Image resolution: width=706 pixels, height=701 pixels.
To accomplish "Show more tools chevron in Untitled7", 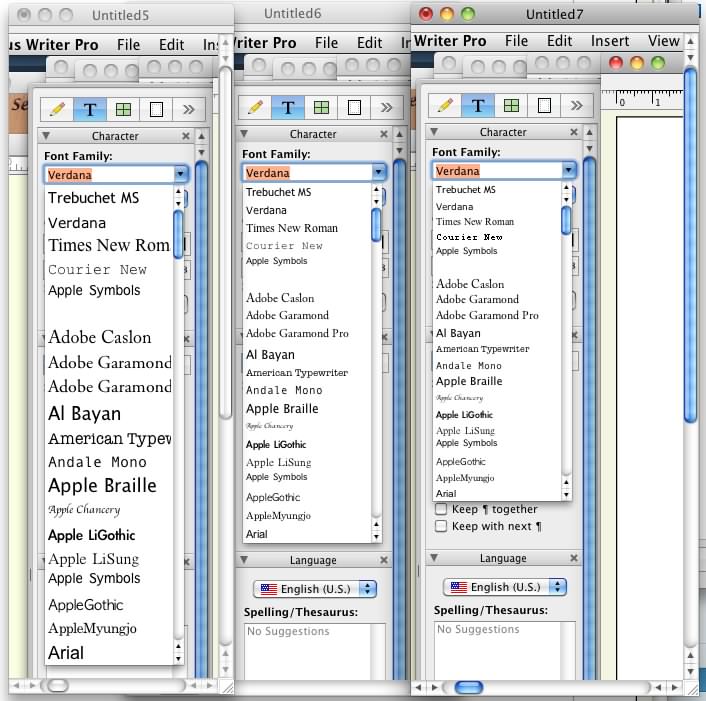I will point(576,106).
